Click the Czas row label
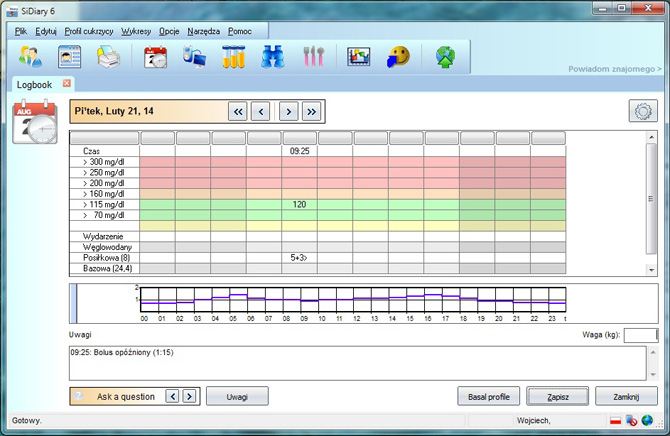670x436 pixels. (91, 151)
